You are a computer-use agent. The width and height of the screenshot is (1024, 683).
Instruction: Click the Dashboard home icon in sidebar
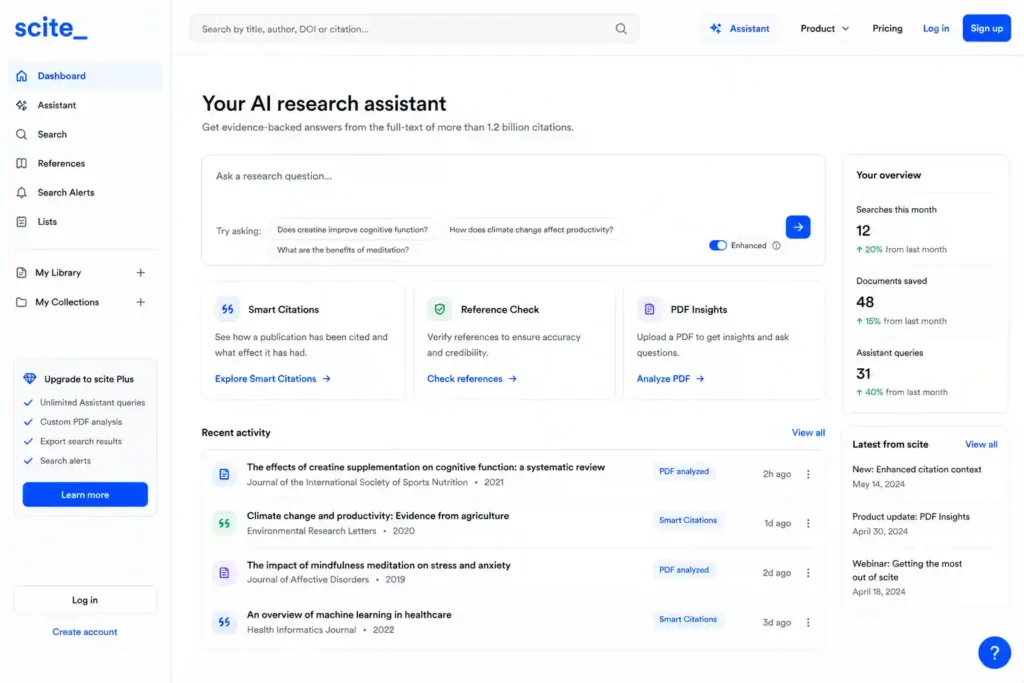click(22, 76)
